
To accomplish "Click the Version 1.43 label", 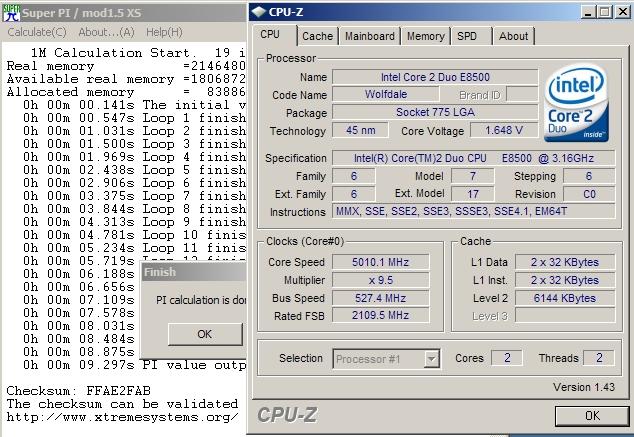I will click(x=584, y=387).
